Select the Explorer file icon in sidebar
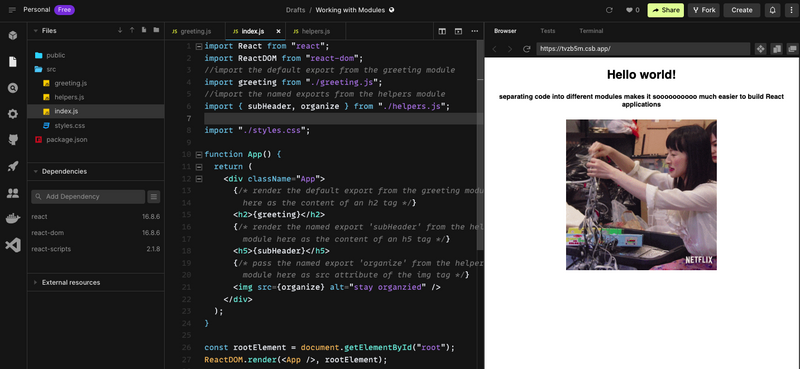800x369 pixels. pyautogui.click(x=13, y=62)
